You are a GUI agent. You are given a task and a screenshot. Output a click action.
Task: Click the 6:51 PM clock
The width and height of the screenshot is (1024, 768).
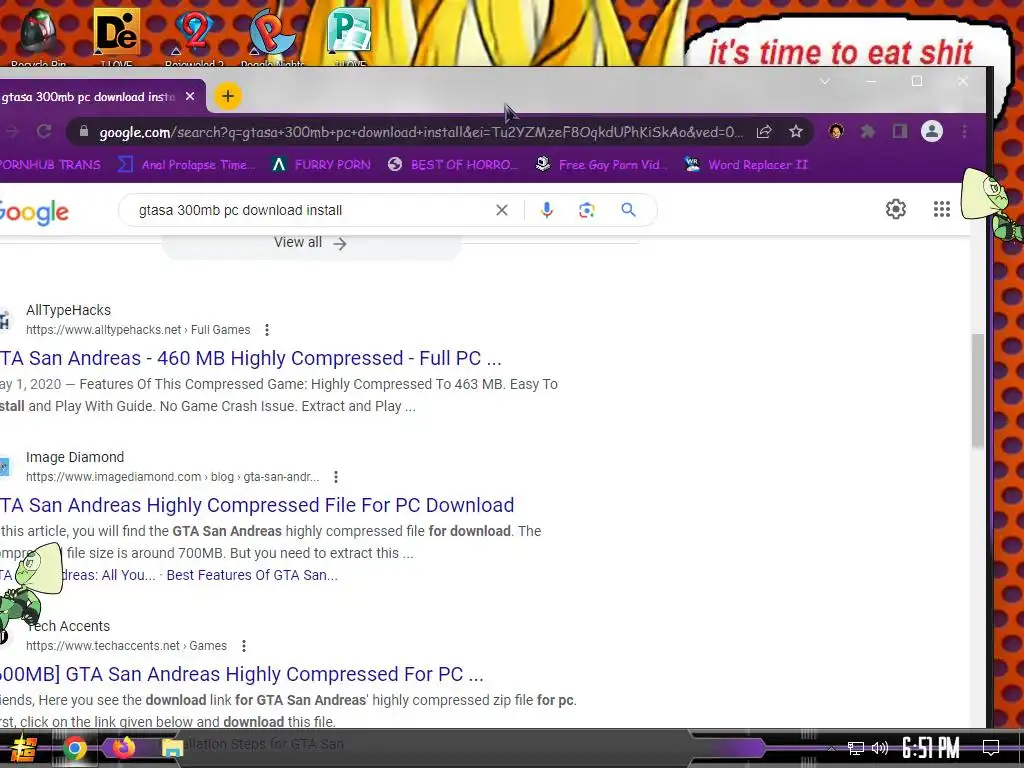(931, 748)
